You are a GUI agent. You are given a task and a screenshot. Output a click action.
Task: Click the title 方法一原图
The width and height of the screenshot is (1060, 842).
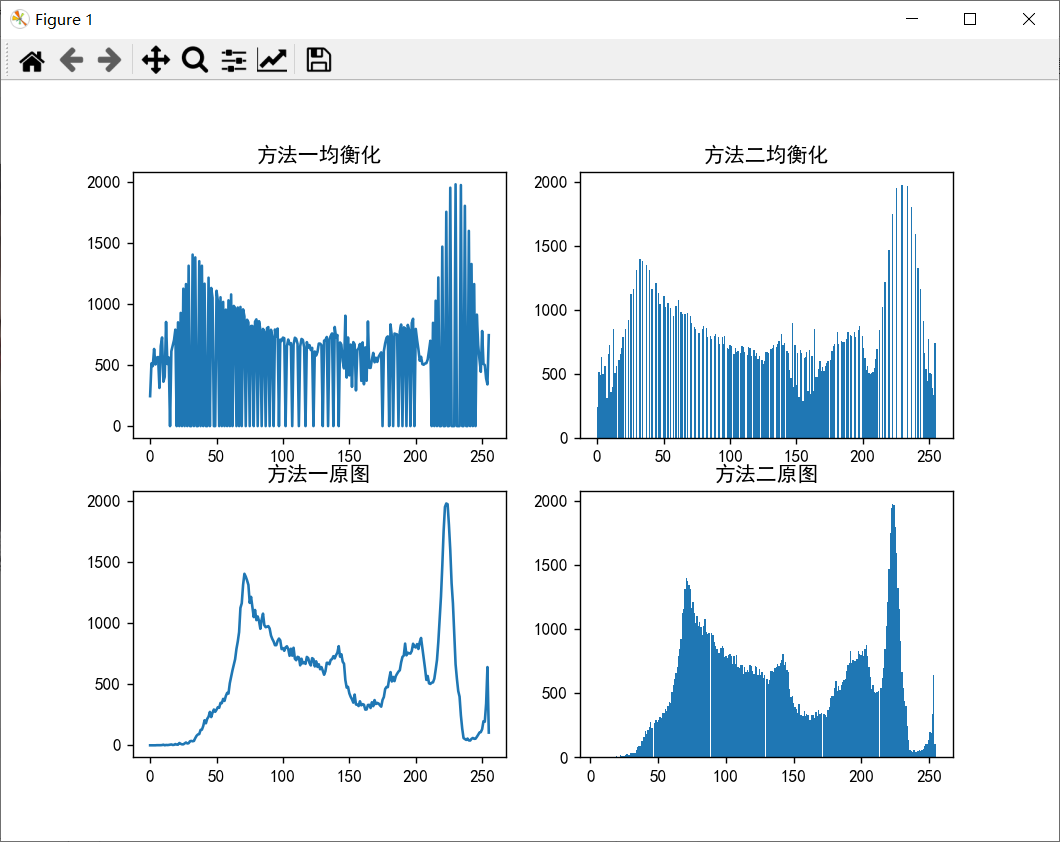[319, 474]
